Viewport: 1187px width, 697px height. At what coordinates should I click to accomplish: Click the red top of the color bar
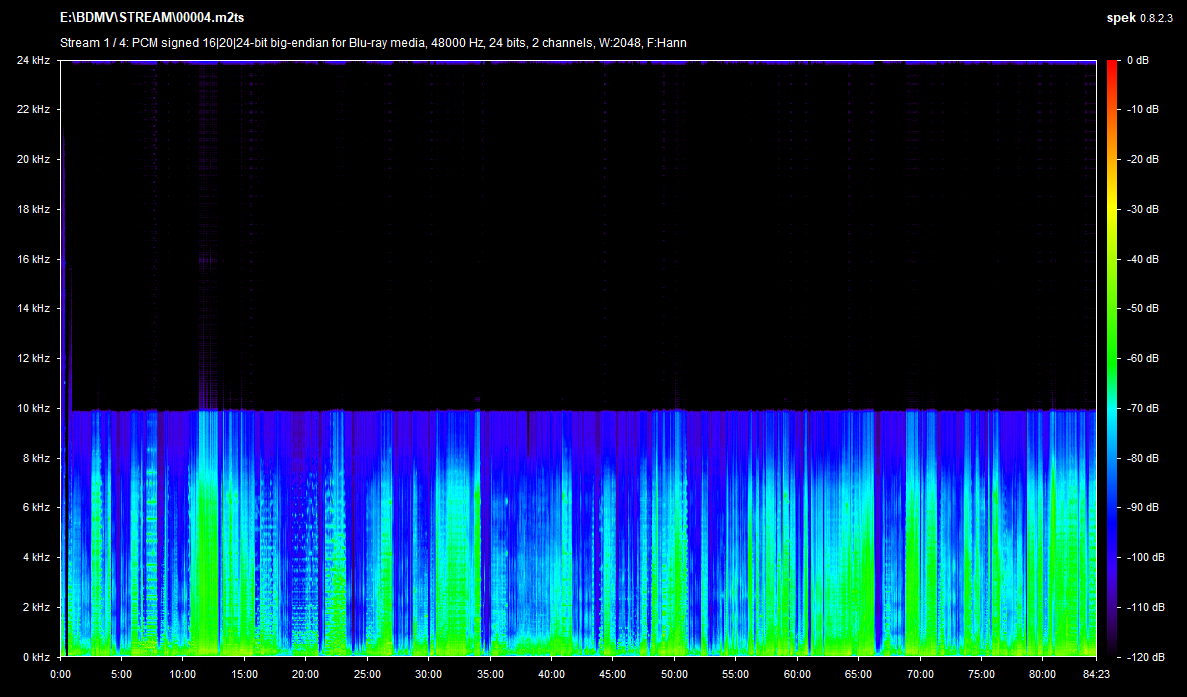(1111, 66)
